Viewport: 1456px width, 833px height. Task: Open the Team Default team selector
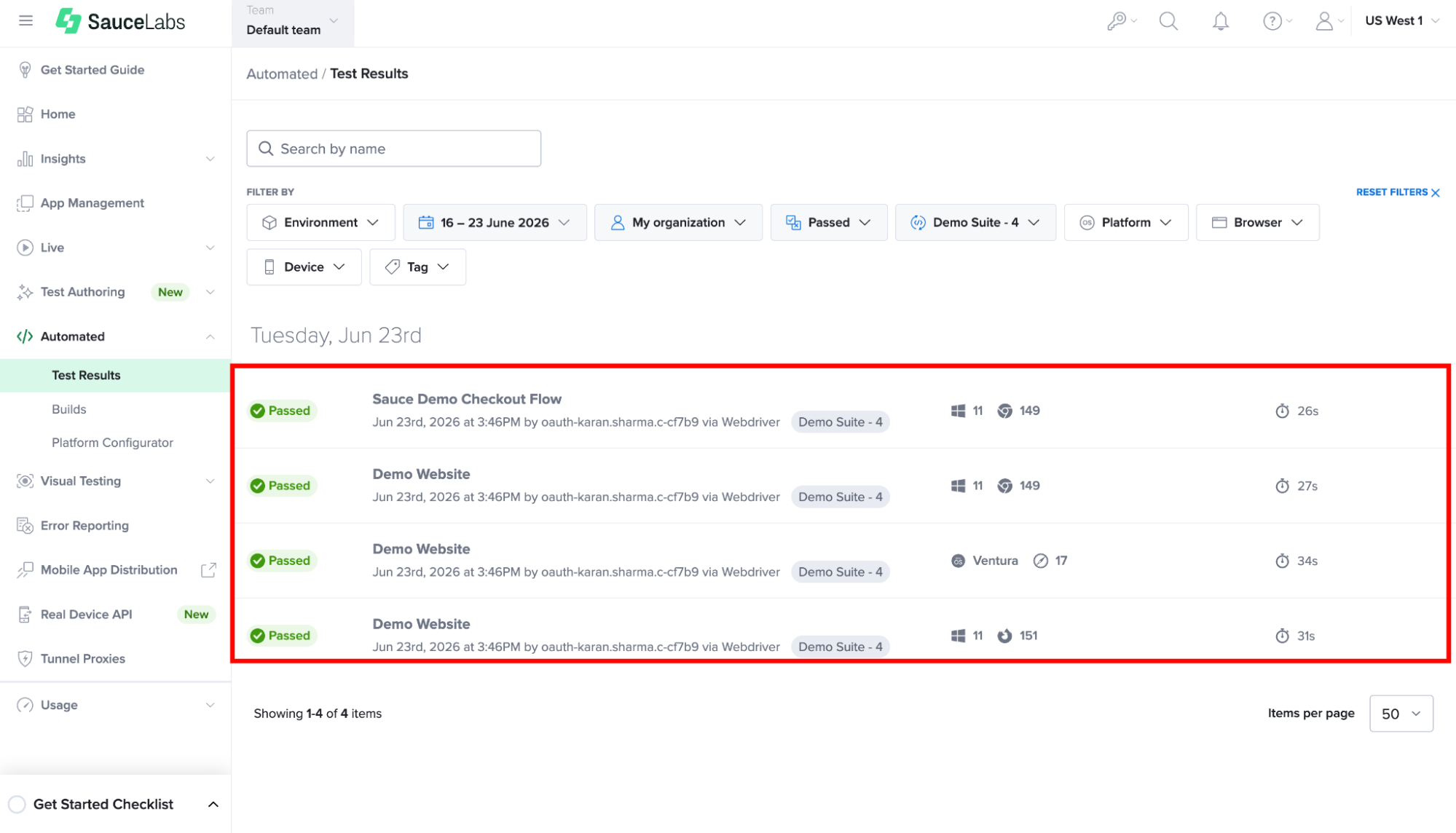293,22
